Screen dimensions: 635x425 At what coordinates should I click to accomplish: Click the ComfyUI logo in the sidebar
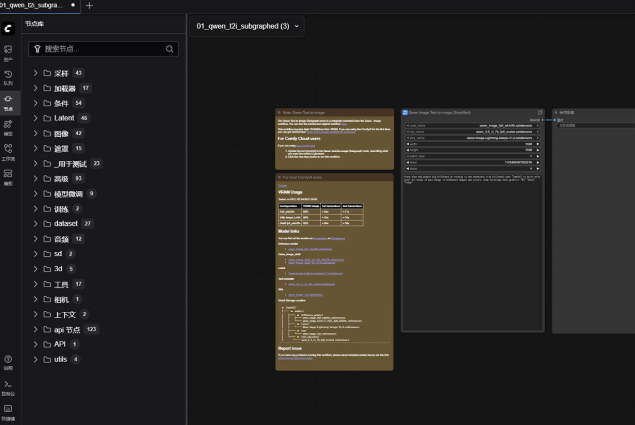click(x=8, y=28)
